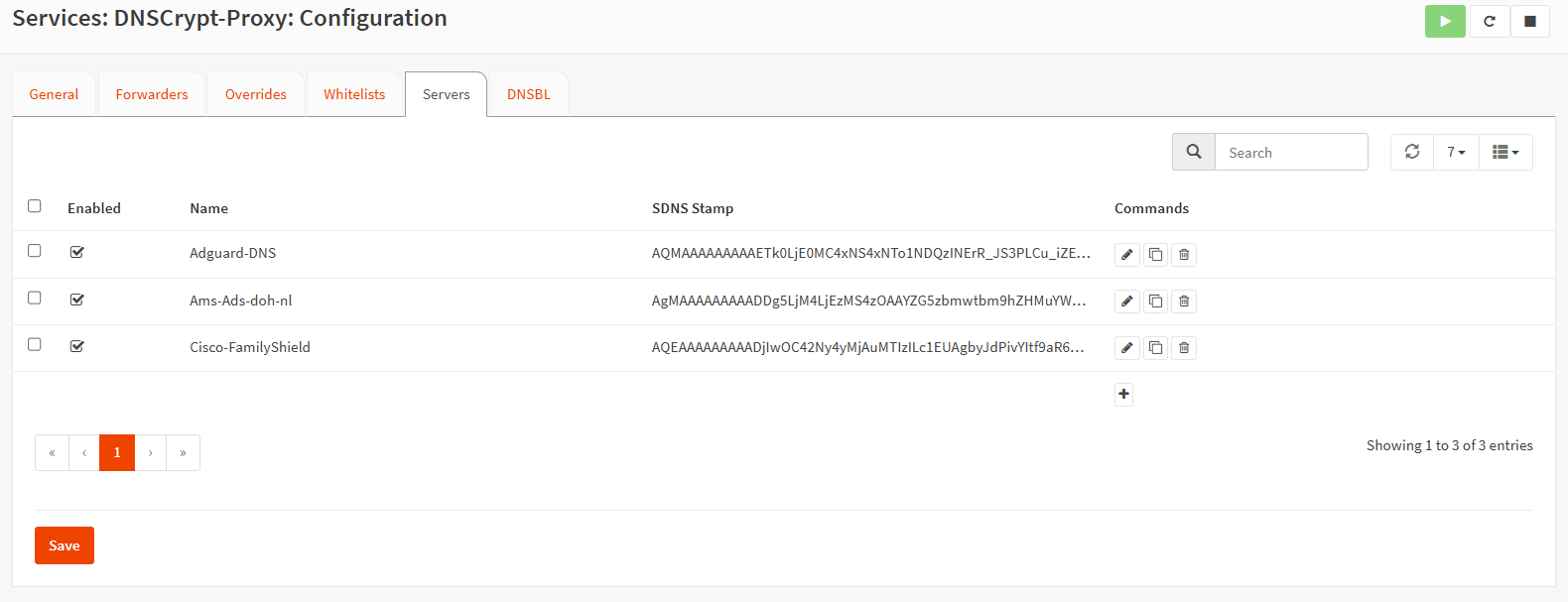The width and height of the screenshot is (1568, 602).
Task: Refresh the servers table
Action: (x=1411, y=152)
